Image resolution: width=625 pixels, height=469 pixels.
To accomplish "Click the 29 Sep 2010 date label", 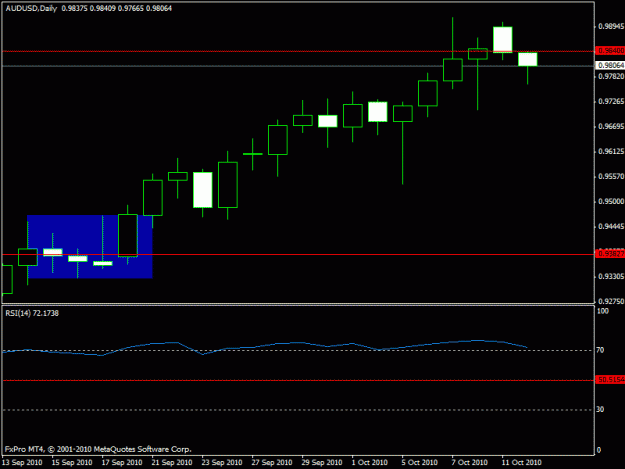I will point(322,463).
